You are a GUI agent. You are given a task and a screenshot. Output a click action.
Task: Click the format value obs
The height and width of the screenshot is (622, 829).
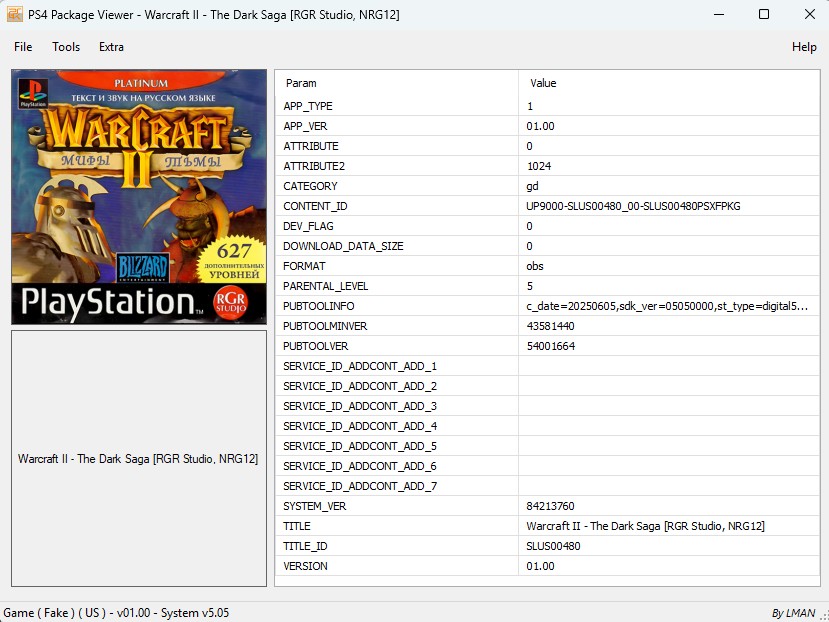click(x=535, y=266)
